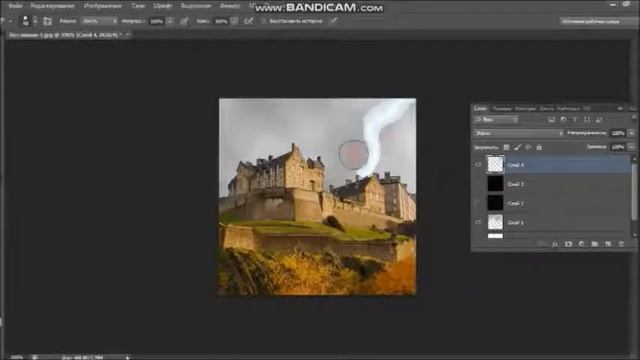The width and height of the screenshot is (640, 360).
Task: Open the Изображение menu
Action: tap(103, 6)
